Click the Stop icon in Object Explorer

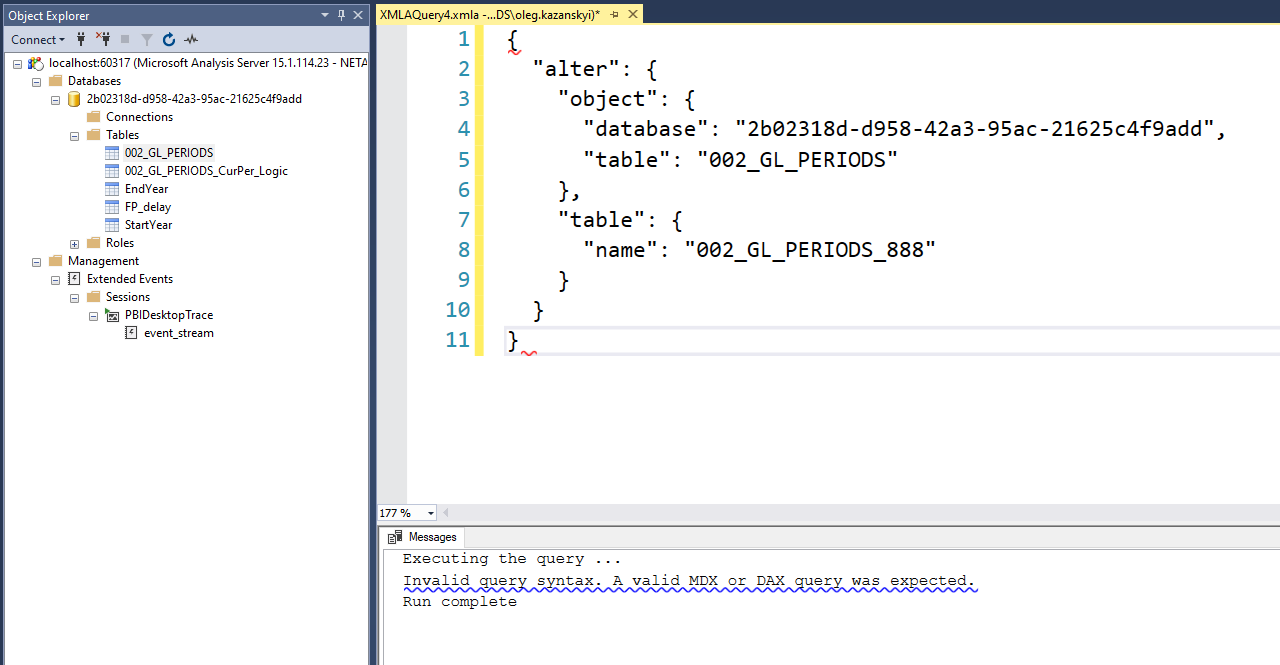[x=125, y=39]
